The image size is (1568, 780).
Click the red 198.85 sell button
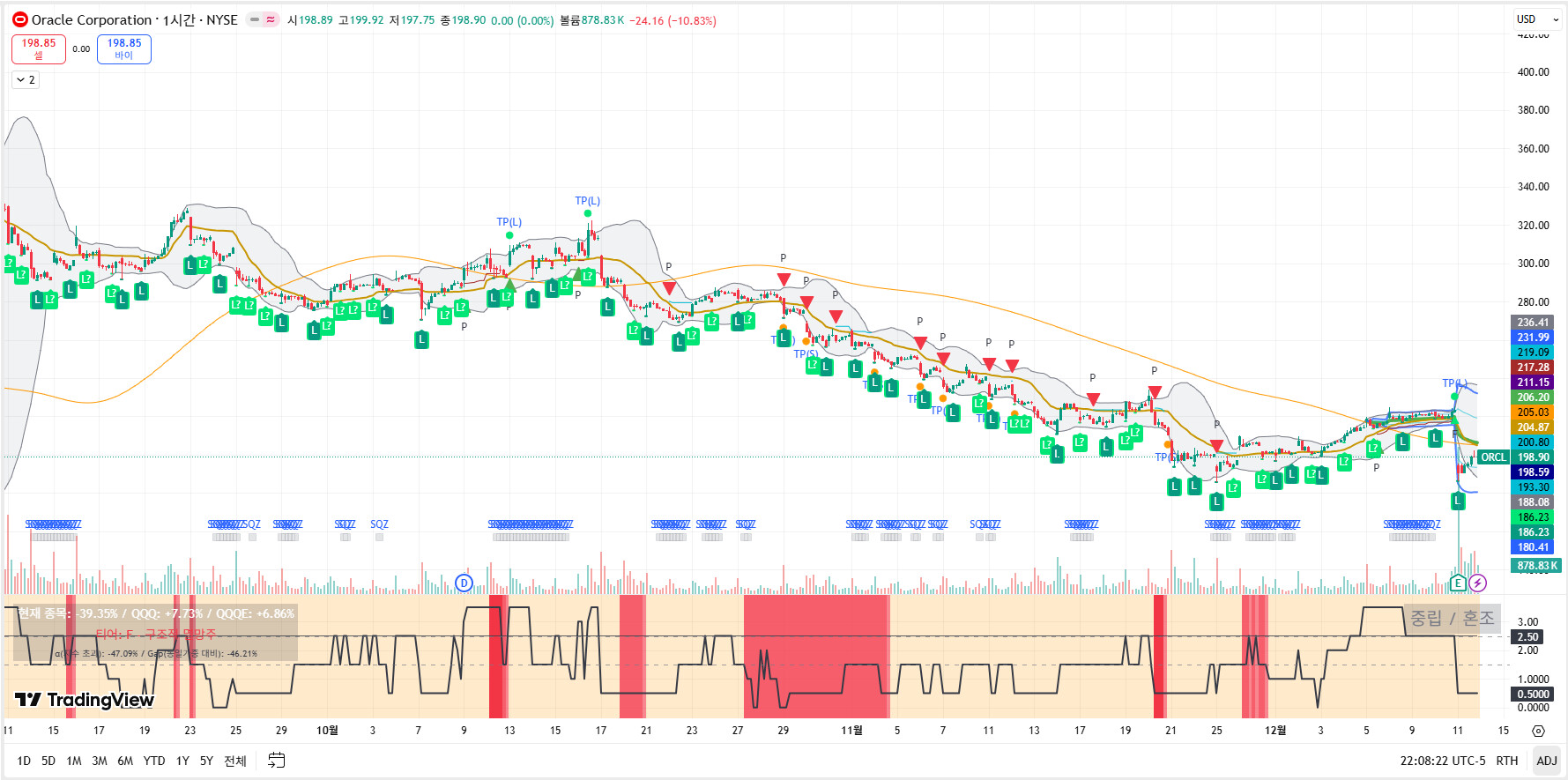(39, 48)
